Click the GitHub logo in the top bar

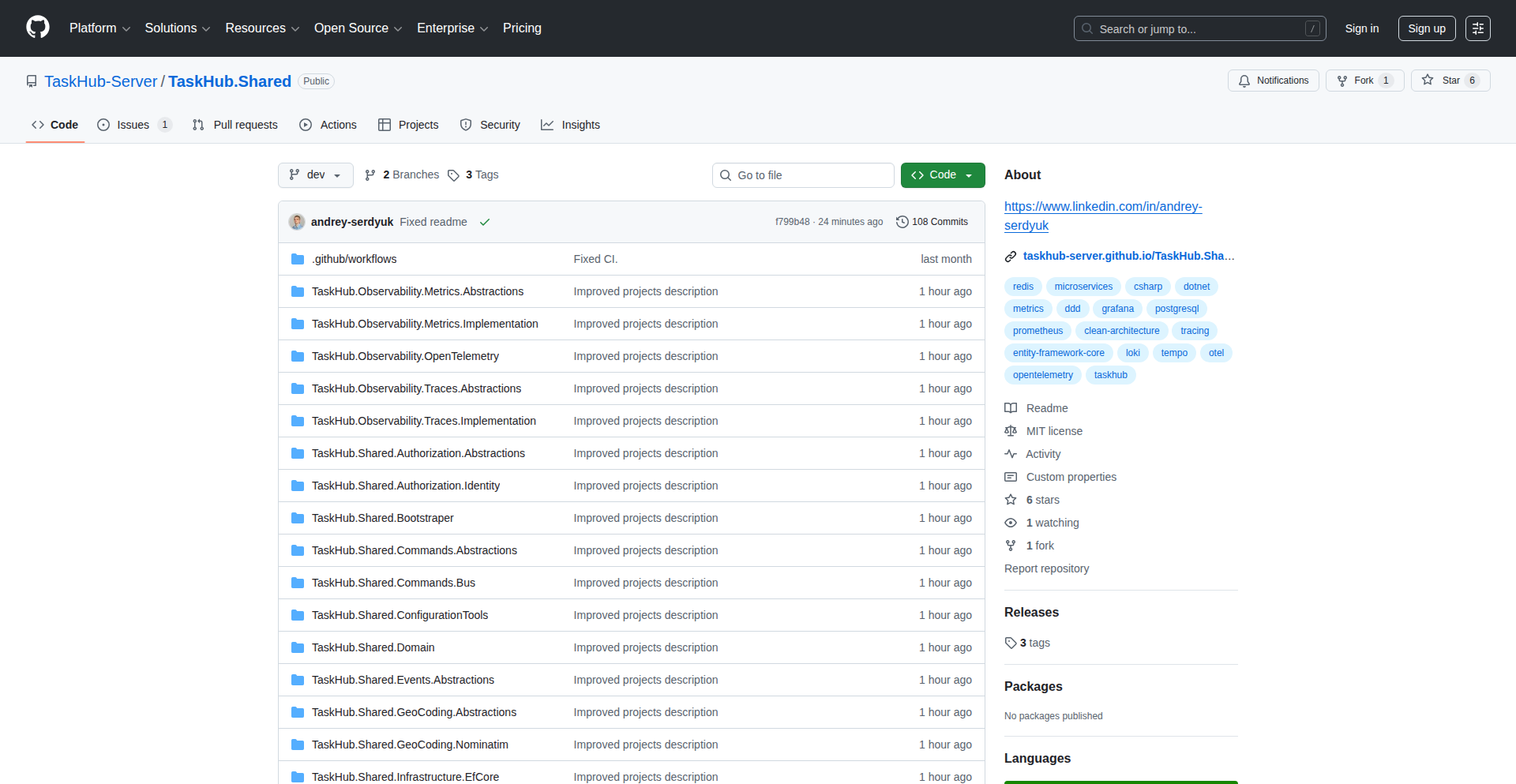coord(36,28)
